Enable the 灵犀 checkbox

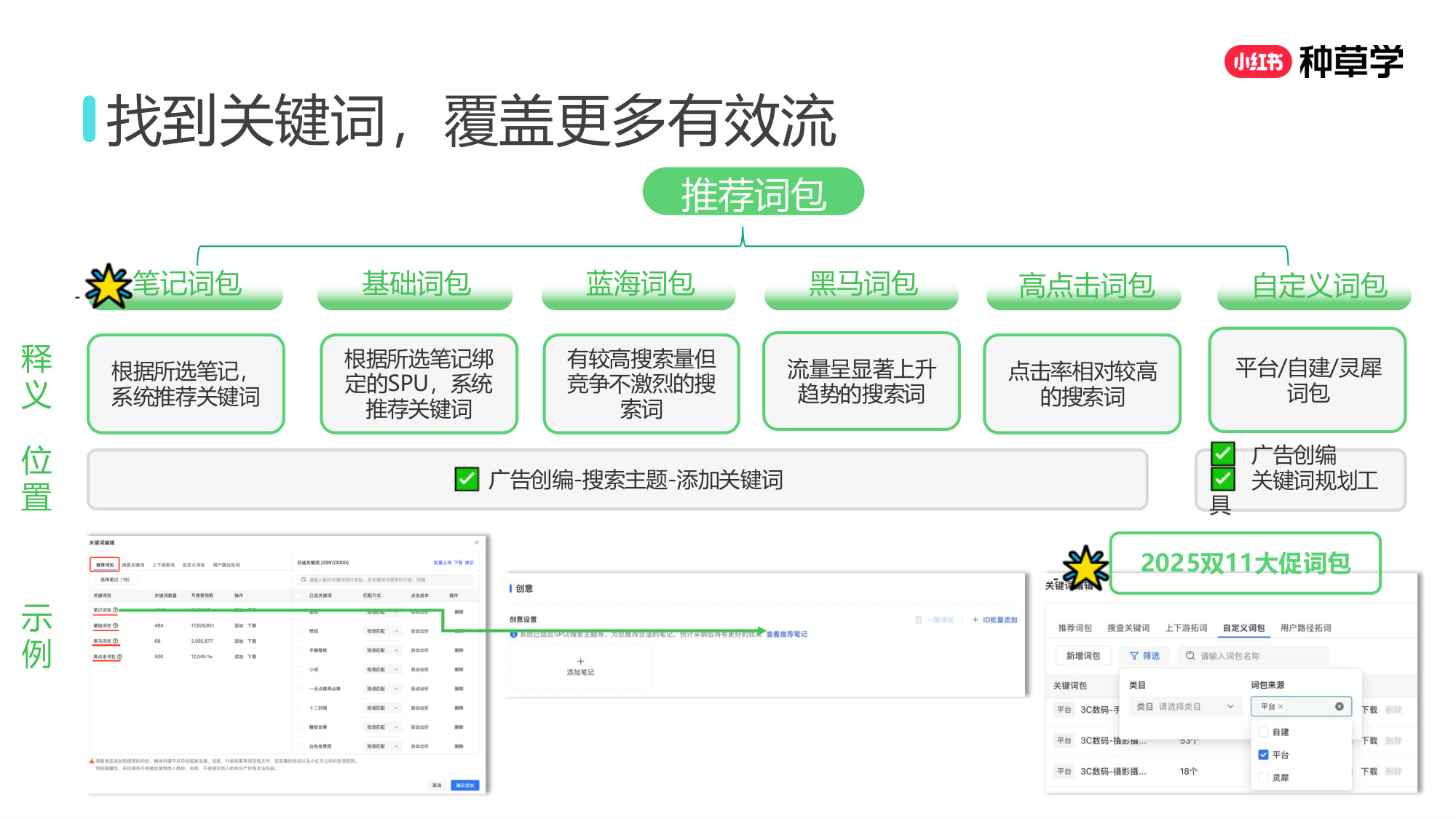pos(1264,778)
